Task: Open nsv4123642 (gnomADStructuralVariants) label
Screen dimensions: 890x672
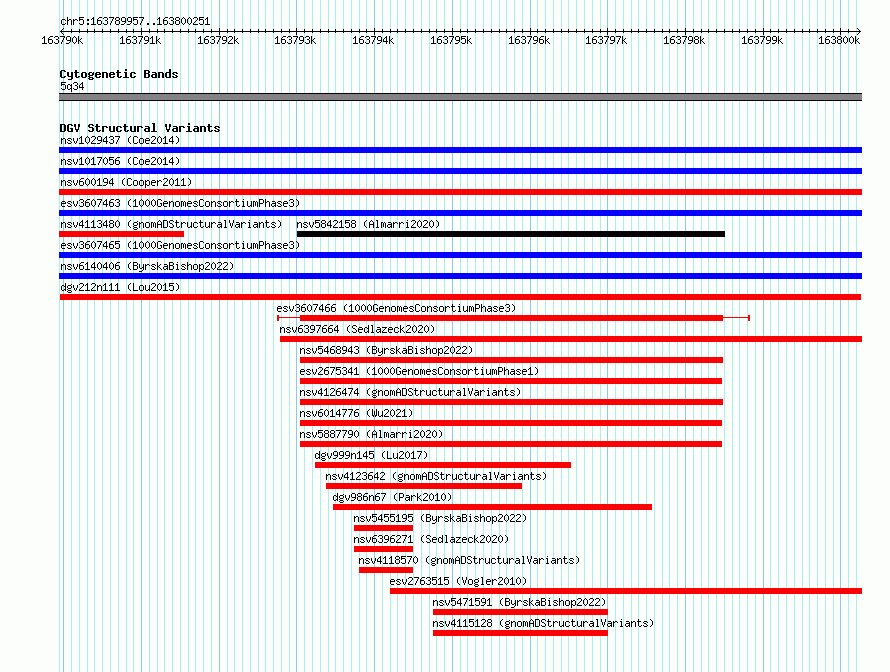Action: click(436, 476)
